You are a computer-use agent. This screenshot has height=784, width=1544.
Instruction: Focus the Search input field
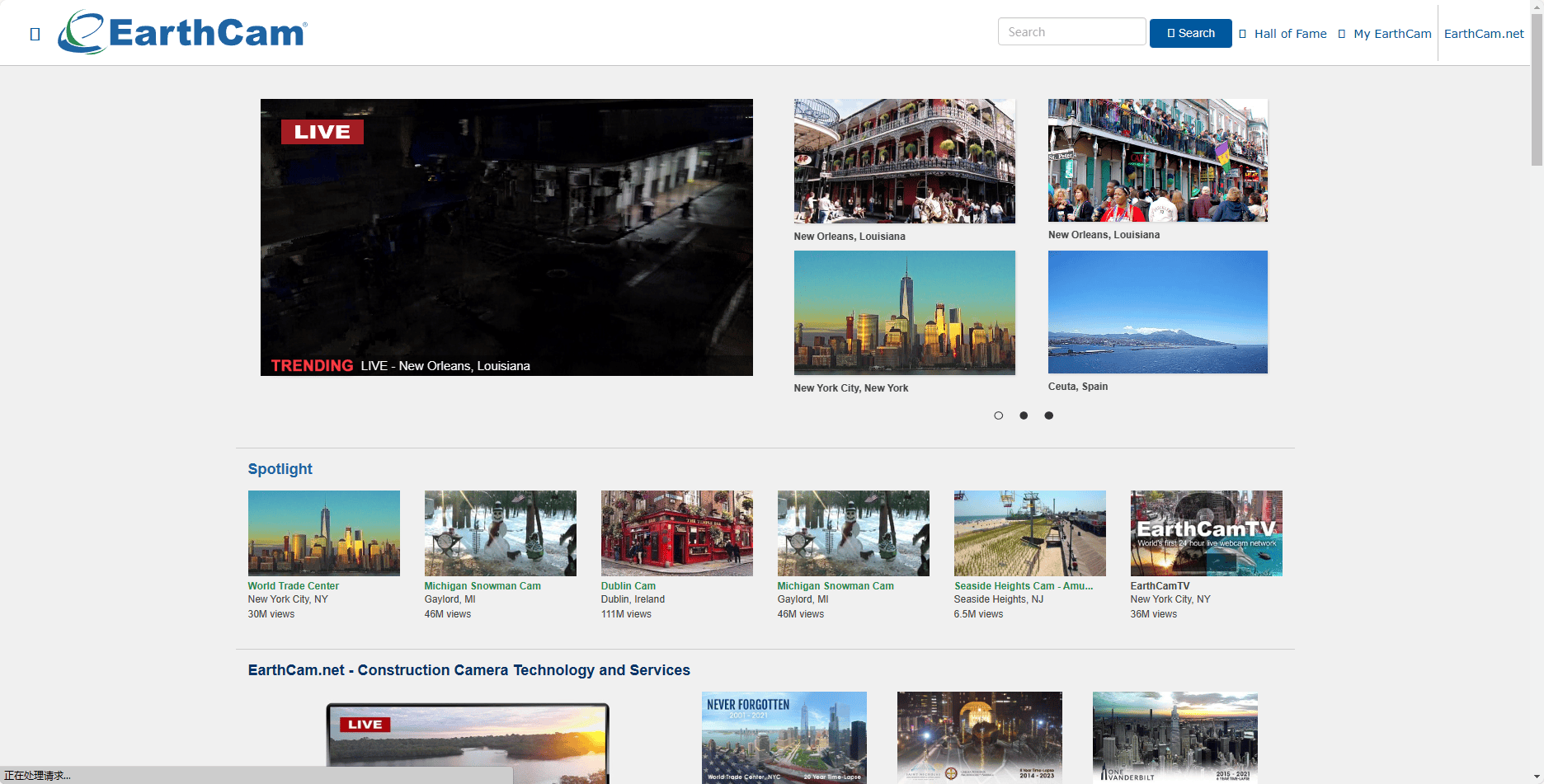coord(1071,32)
